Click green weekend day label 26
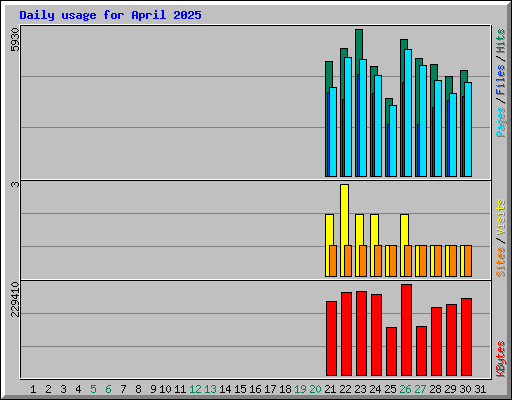The height and width of the screenshot is (400, 512). [405, 389]
